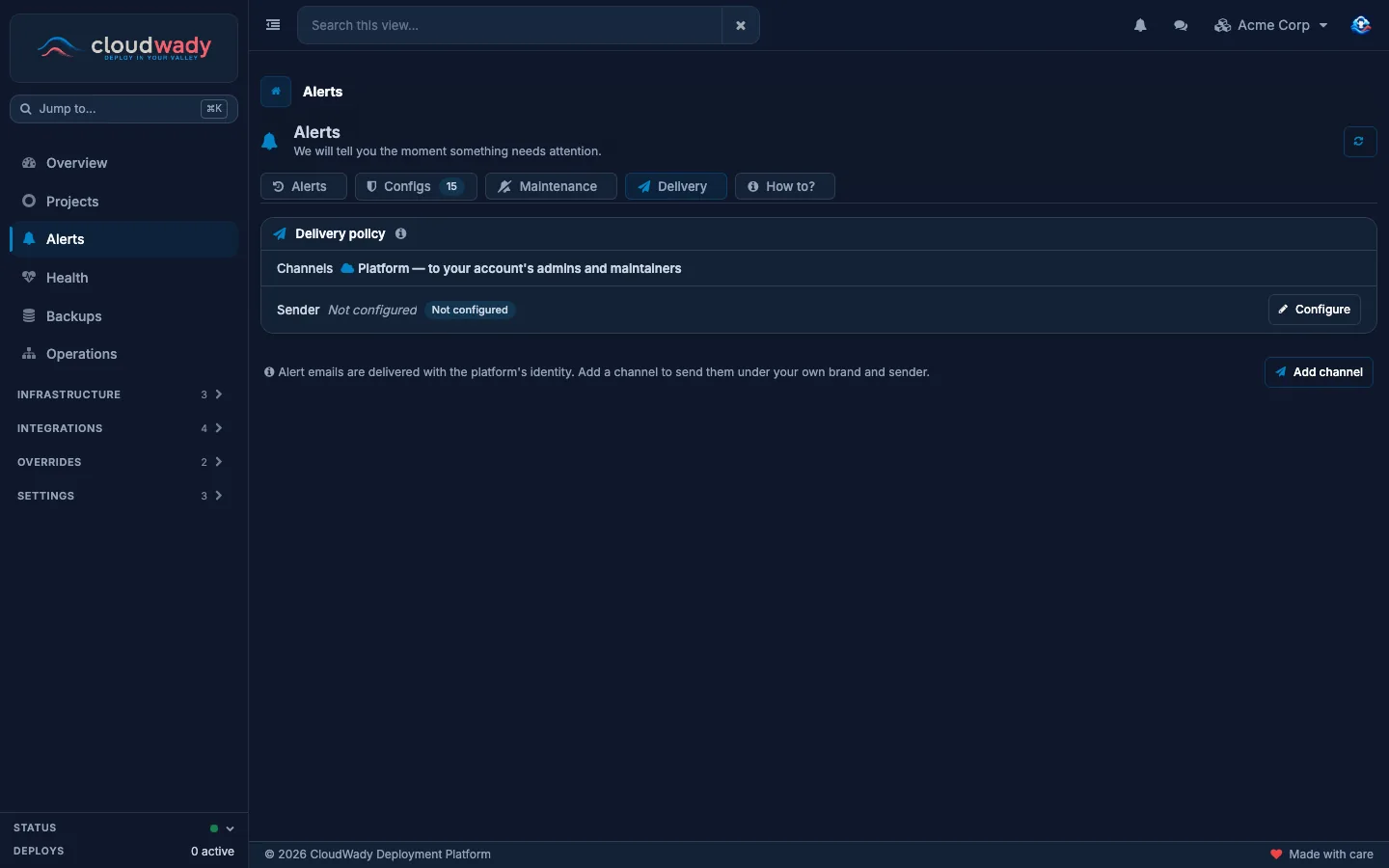1389x868 pixels.
Task: Click the Not configured badge
Action: point(470,310)
